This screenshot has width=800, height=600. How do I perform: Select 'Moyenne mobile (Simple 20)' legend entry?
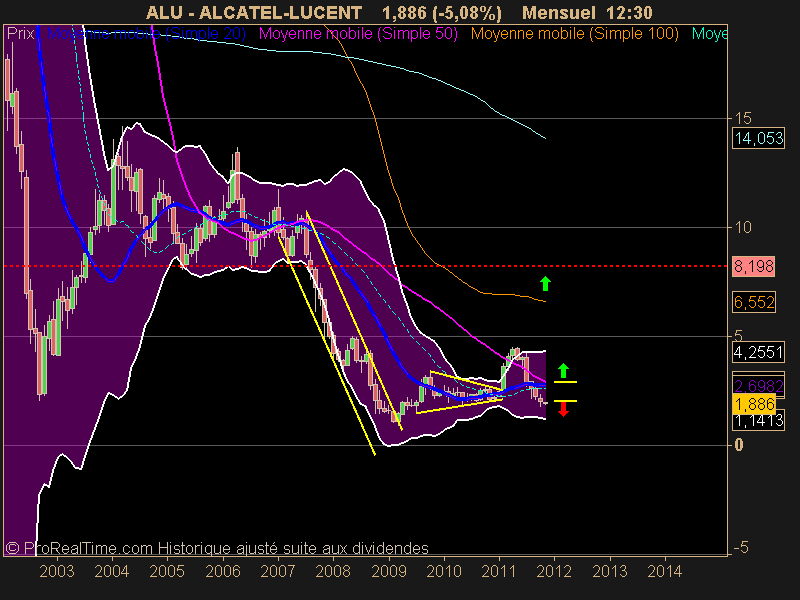point(146,34)
